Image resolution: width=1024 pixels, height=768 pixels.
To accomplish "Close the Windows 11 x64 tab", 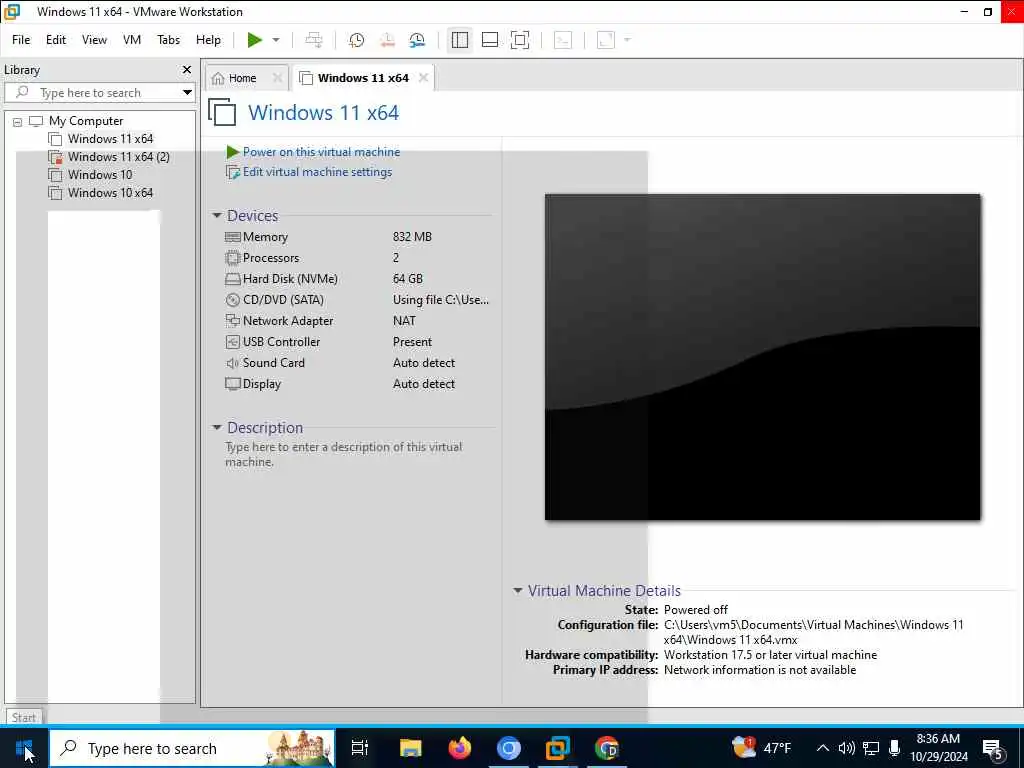I will point(423,78).
